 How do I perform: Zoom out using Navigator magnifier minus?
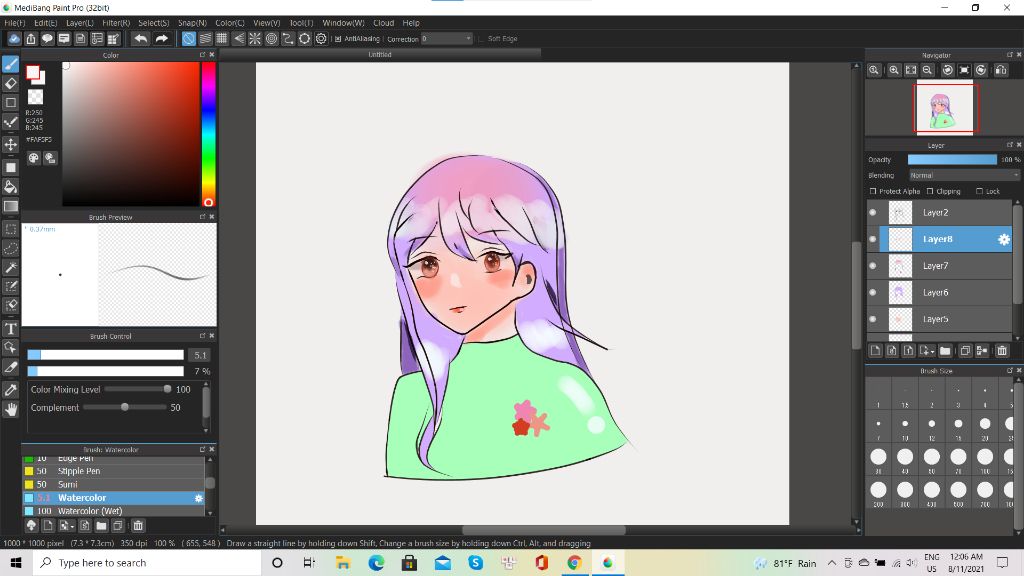[927, 70]
